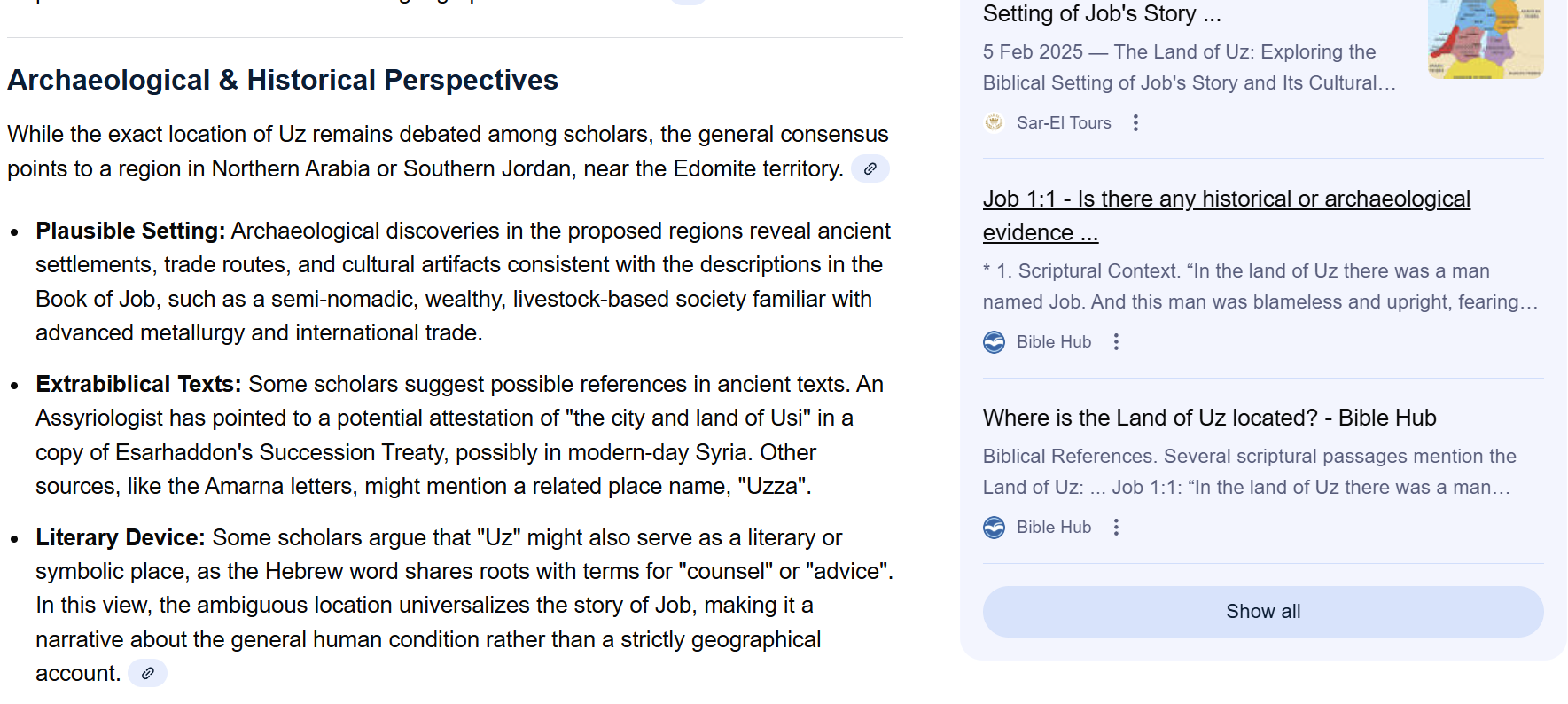The image size is (1568, 704).
Task: Click the "Bible Hub" label under the Job 1:1 result
Action: click(x=1054, y=342)
